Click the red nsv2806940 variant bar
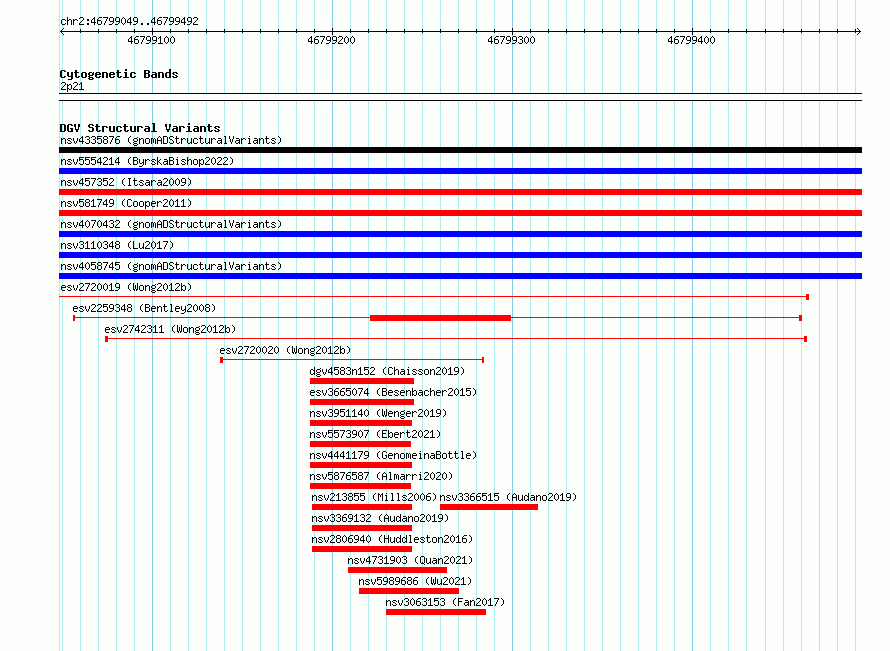Screen dimensions: 890x651 362,549
